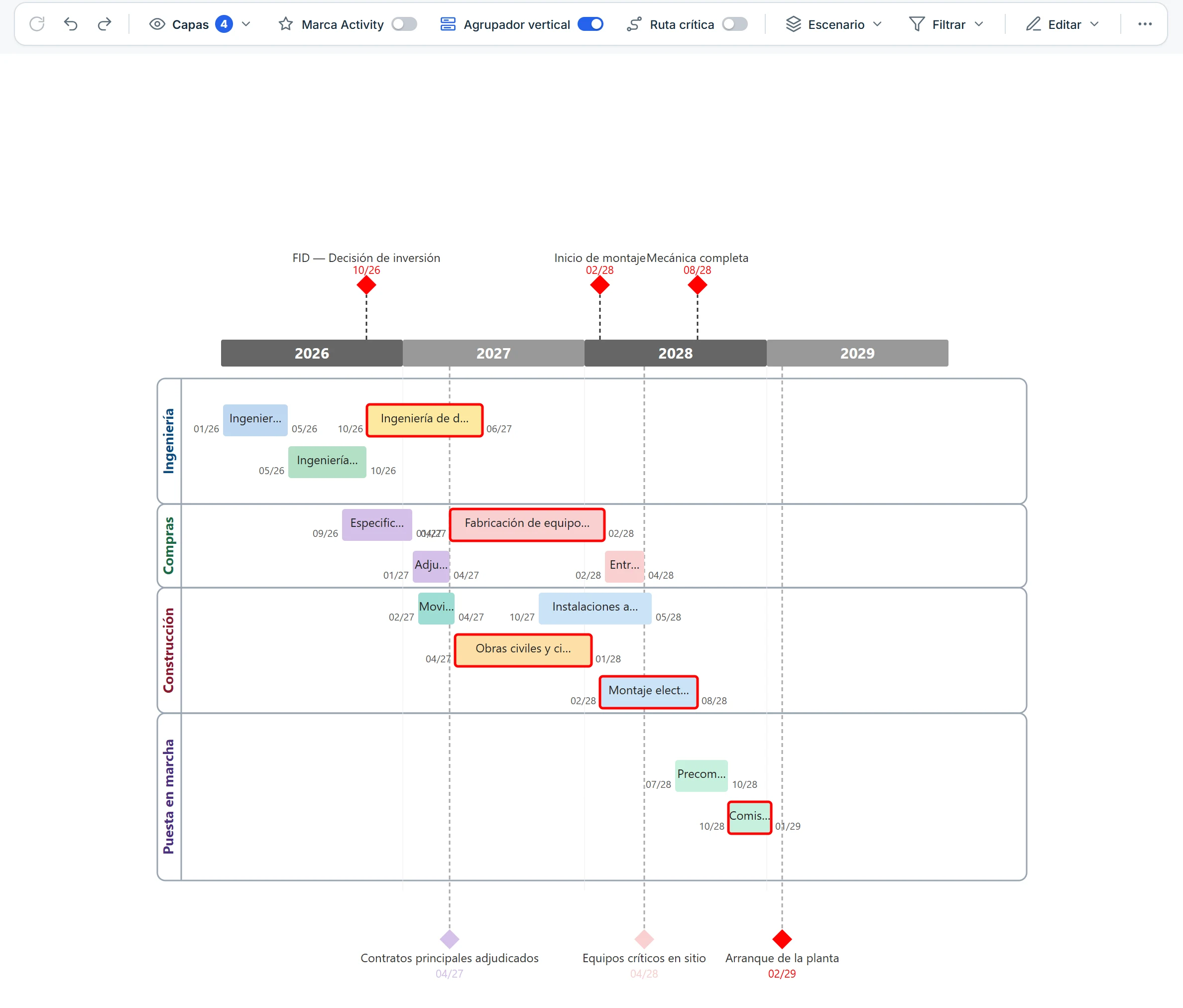Screen dimensions: 1183x1008
Task: Click the Capas menu label
Action: (190, 24)
